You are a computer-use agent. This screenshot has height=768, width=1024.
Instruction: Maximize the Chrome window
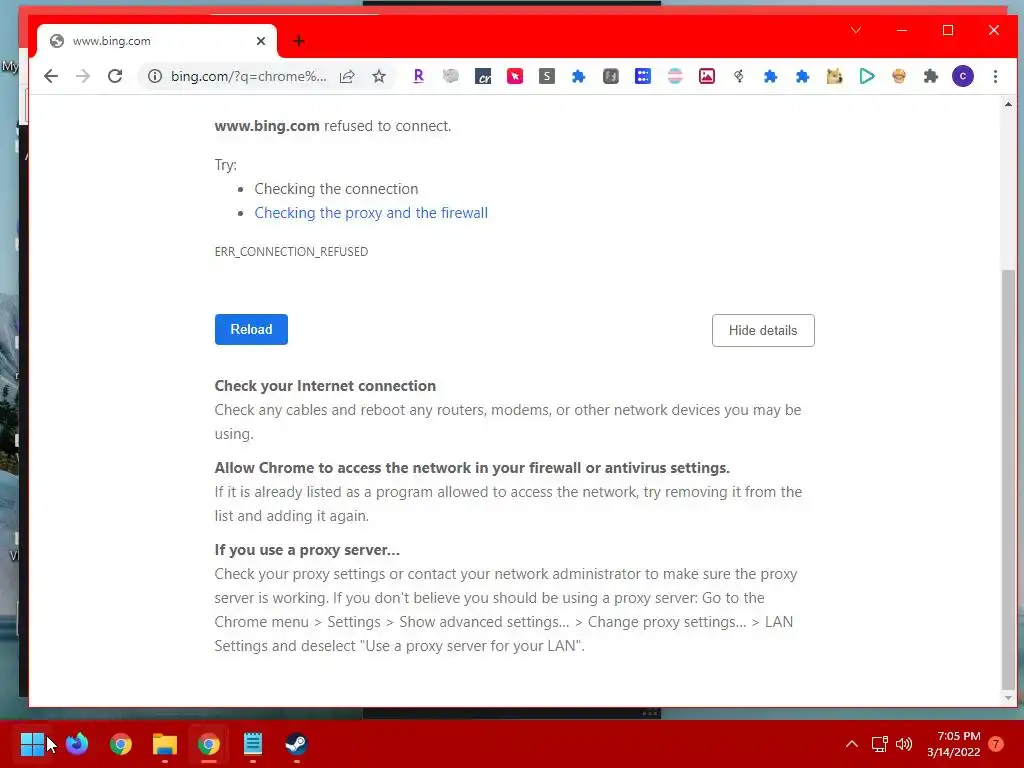(x=948, y=30)
